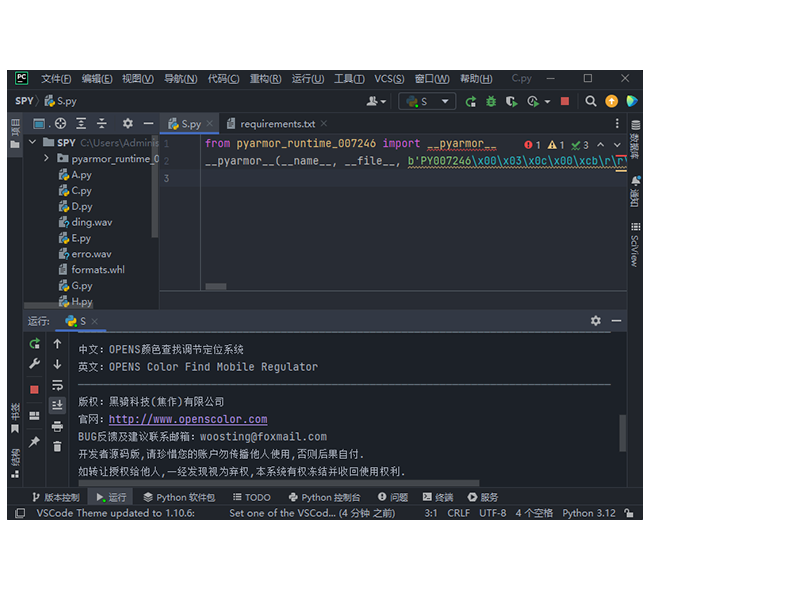Toggle scroll to end in console
The image size is (800, 600).
click(x=57, y=405)
